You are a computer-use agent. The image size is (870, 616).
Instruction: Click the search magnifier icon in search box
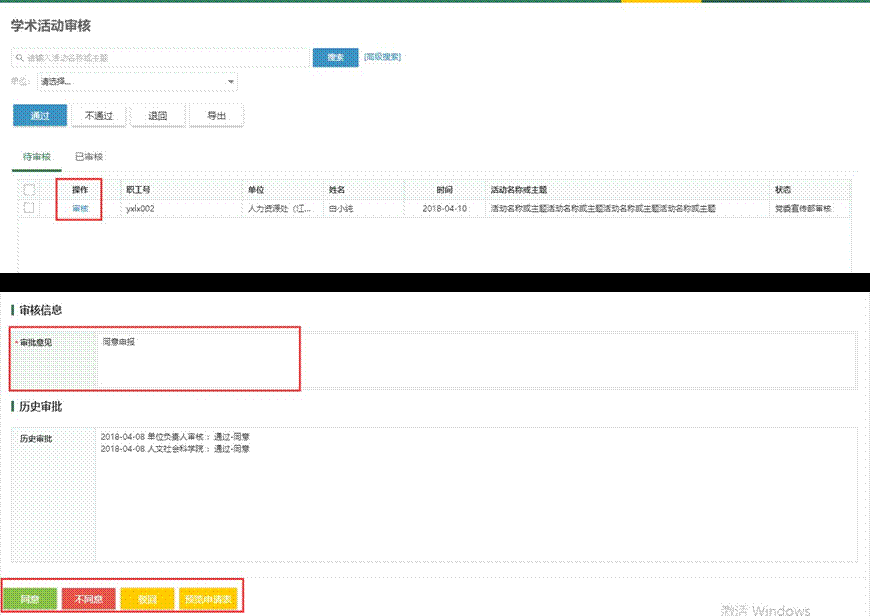20,58
